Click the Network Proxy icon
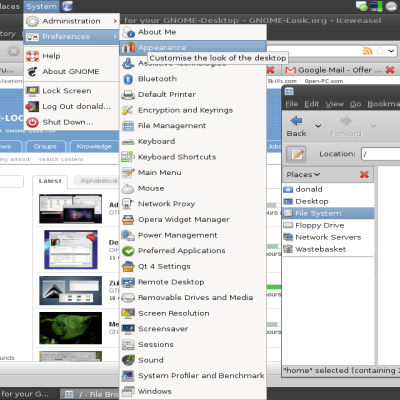The width and height of the screenshot is (400, 400). [128, 204]
